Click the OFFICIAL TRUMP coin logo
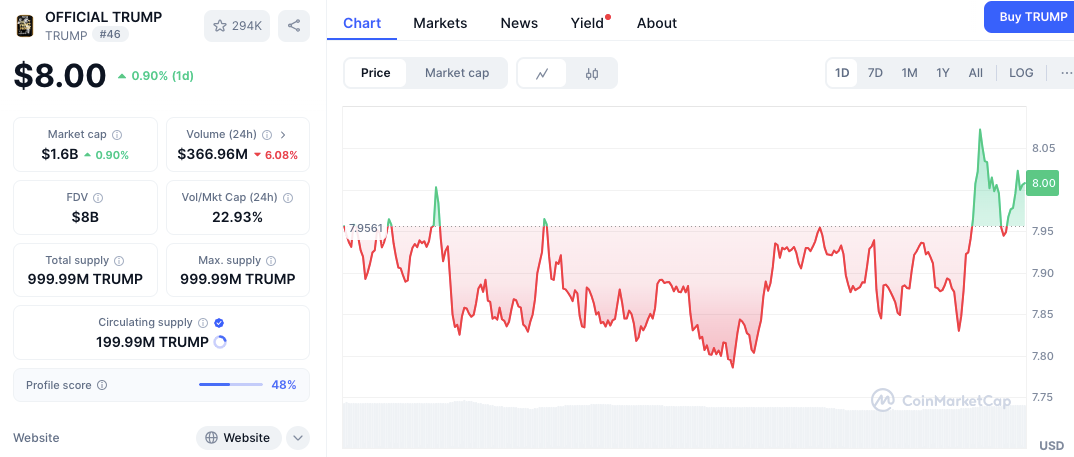The width and height of the screenshot is (1074, 457). click(25, 26)
